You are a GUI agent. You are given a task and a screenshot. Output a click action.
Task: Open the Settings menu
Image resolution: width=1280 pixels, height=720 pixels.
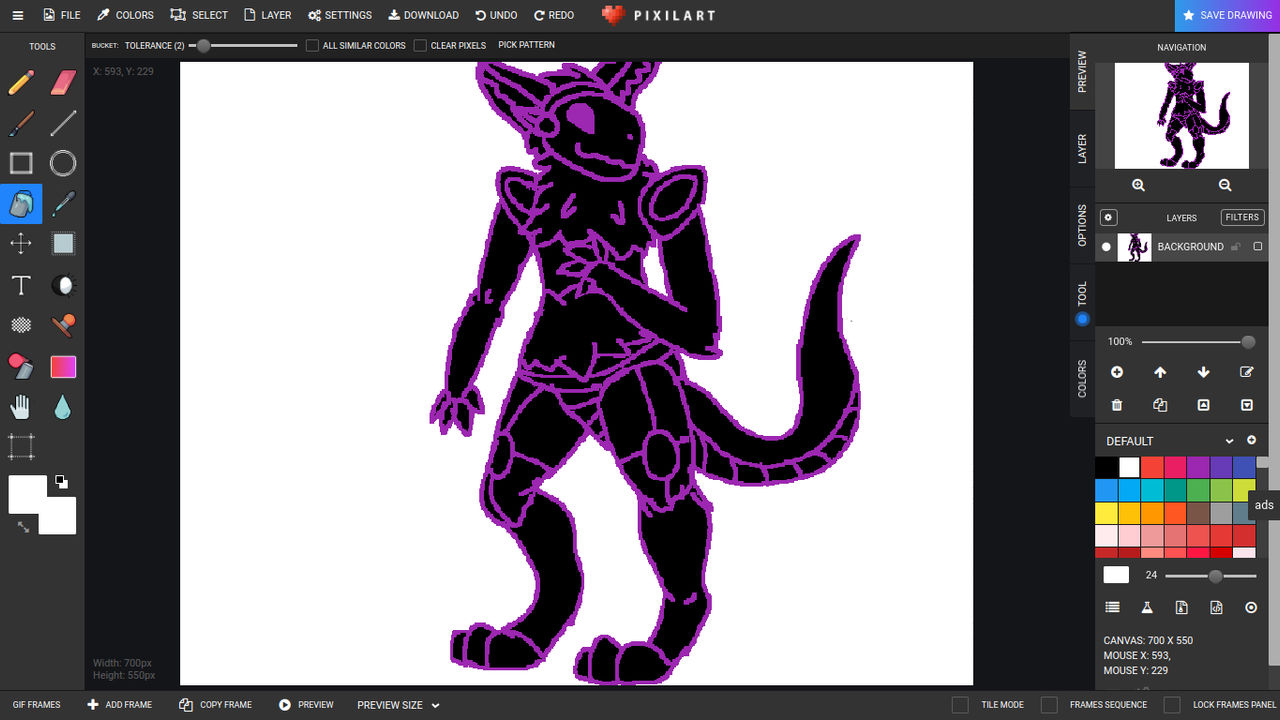click(x=340, y=15)
